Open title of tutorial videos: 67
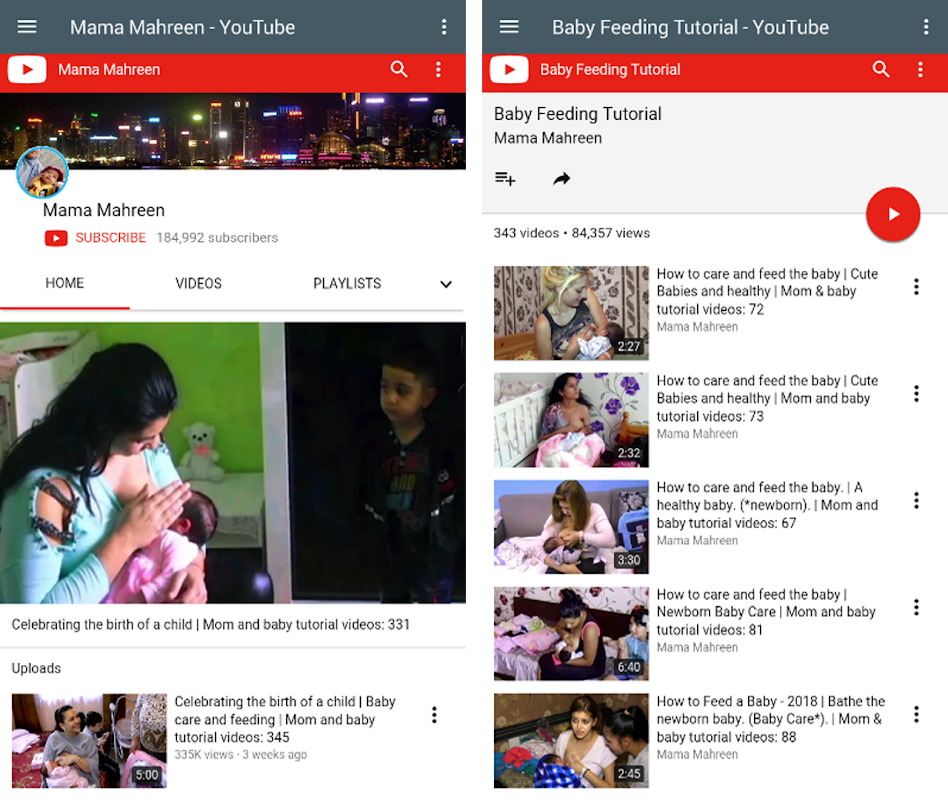Viewport: 948px width, 800px height. (767, 505)
